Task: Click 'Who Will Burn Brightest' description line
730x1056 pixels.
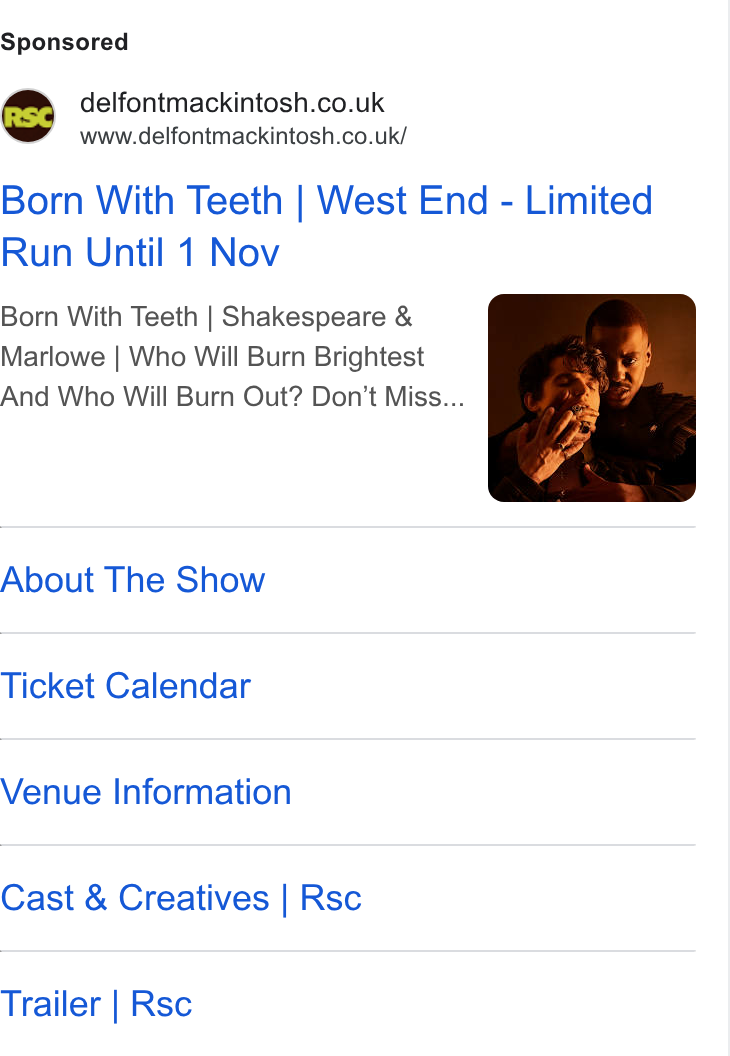Action: [277, 357]
